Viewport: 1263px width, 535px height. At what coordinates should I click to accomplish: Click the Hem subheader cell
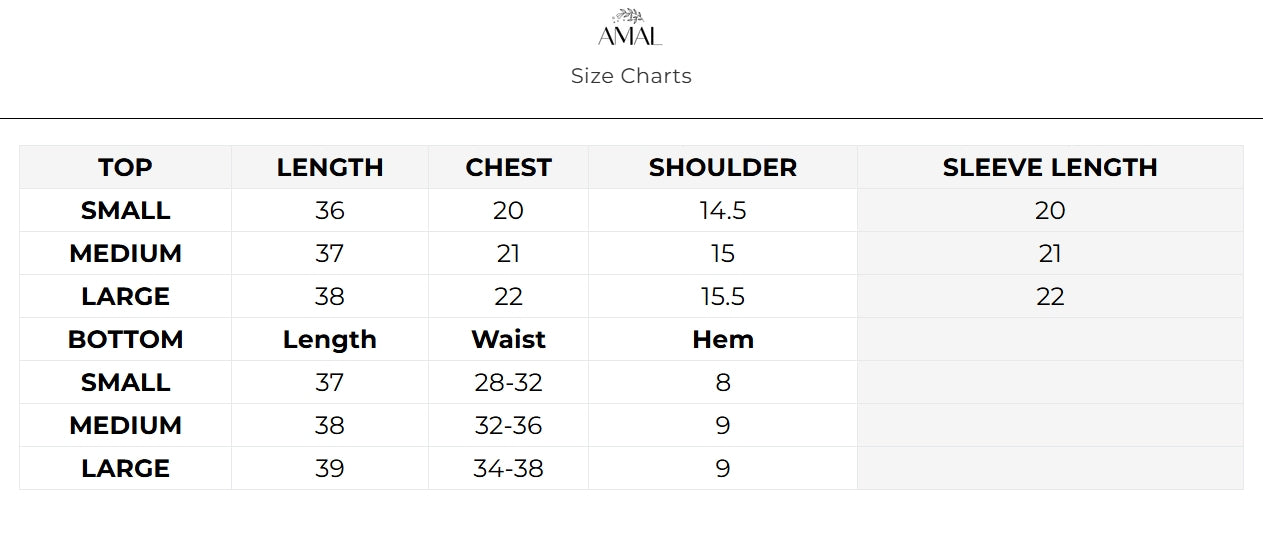(x=722, y=340)
